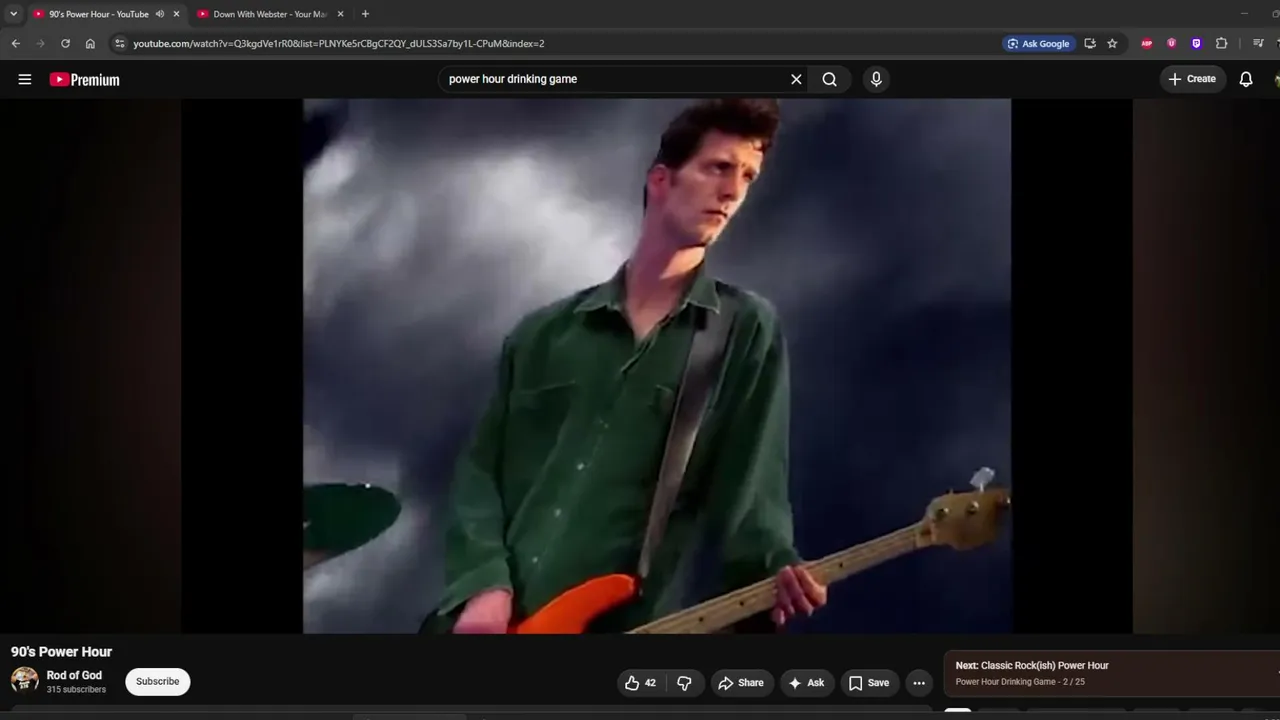
Task: View site information icon in address bar
Action: pos(120,44)
